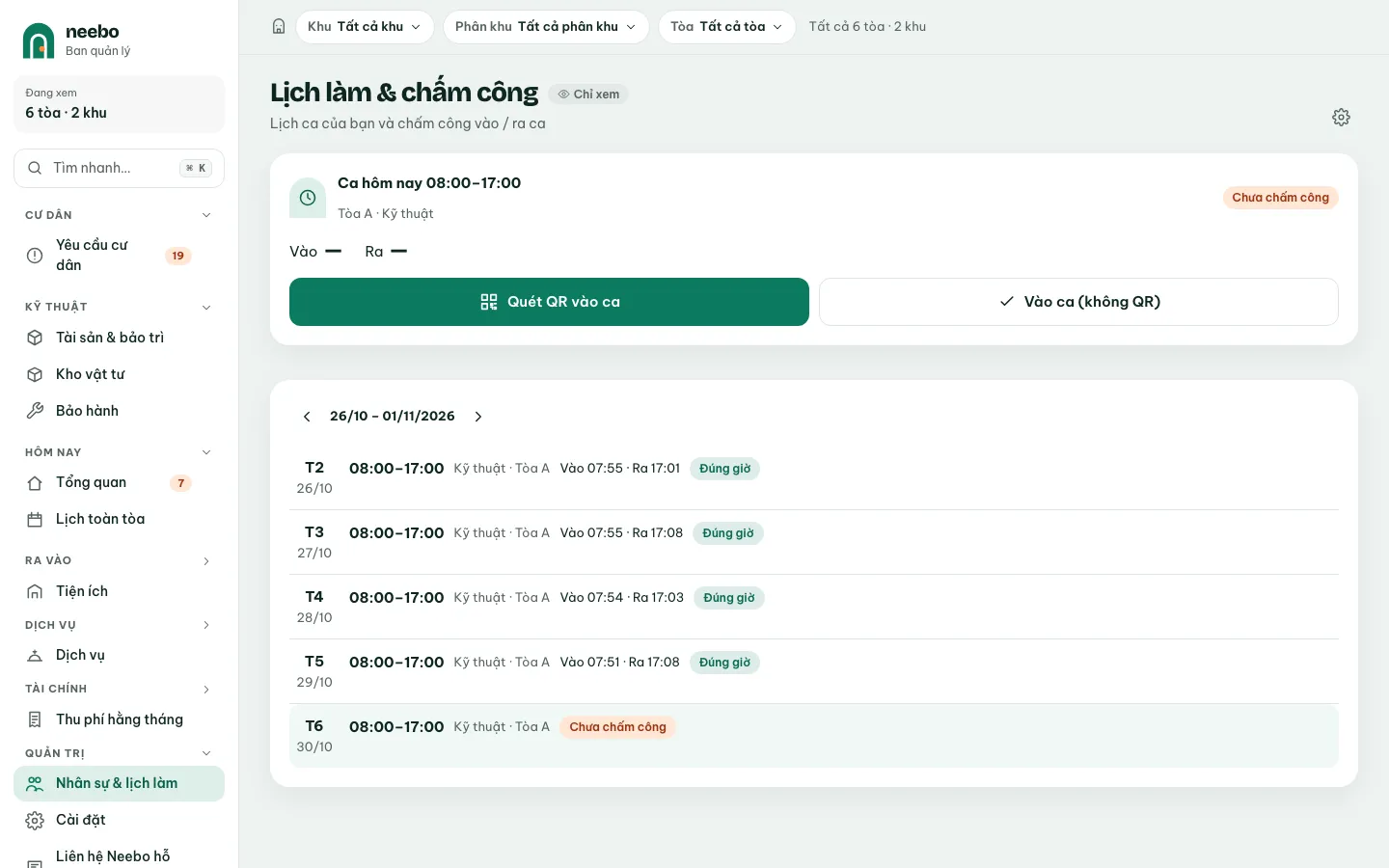This screenshot has height=868, width=1389.
Task: Open the Phân khu dropdown filter
Action: 546,27
